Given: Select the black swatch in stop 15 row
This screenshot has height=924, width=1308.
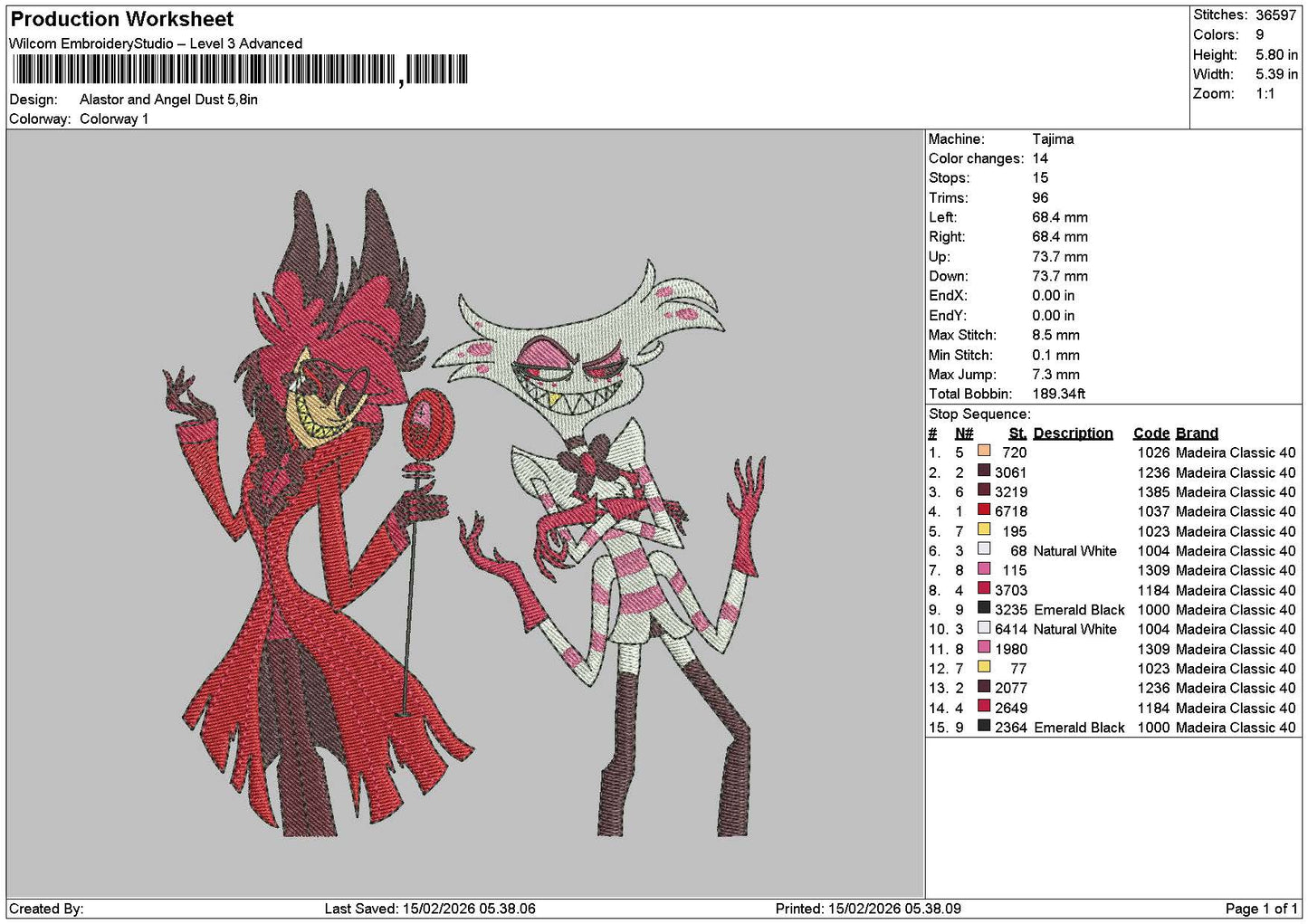Looking at the screenshot, I should click(984, 726).
